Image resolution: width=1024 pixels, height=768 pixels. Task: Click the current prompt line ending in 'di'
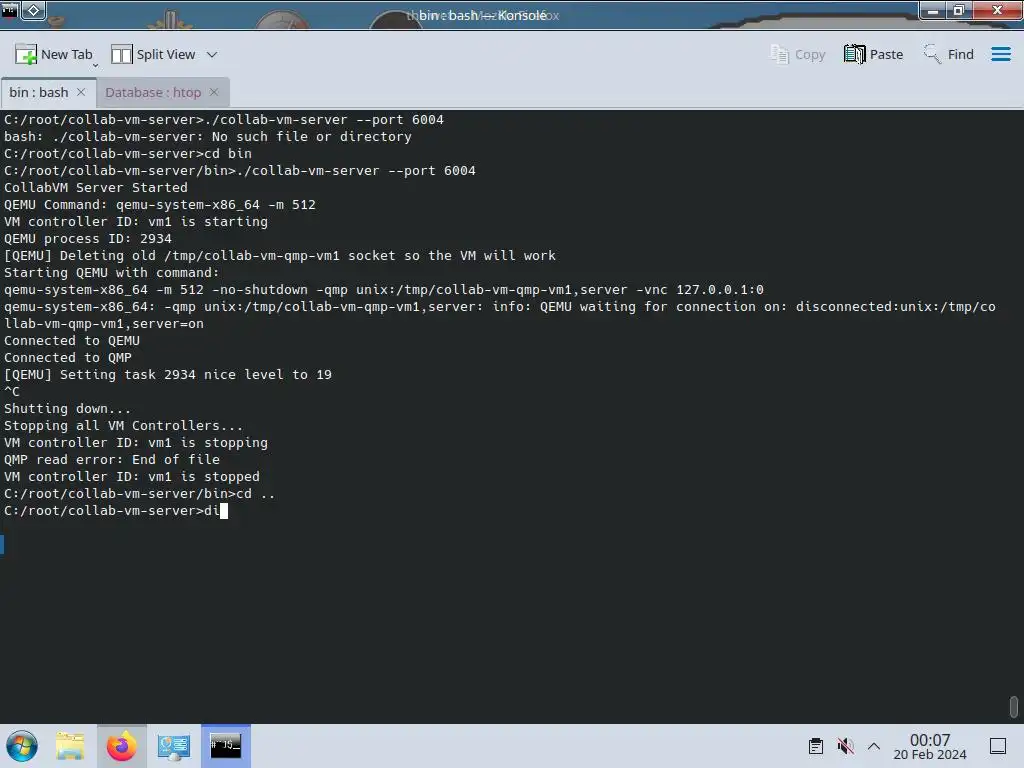pyautogui.click(x=116, y=510)
